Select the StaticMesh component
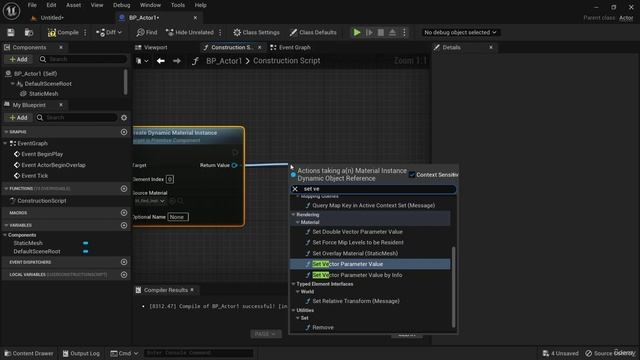 coord(43,93)
